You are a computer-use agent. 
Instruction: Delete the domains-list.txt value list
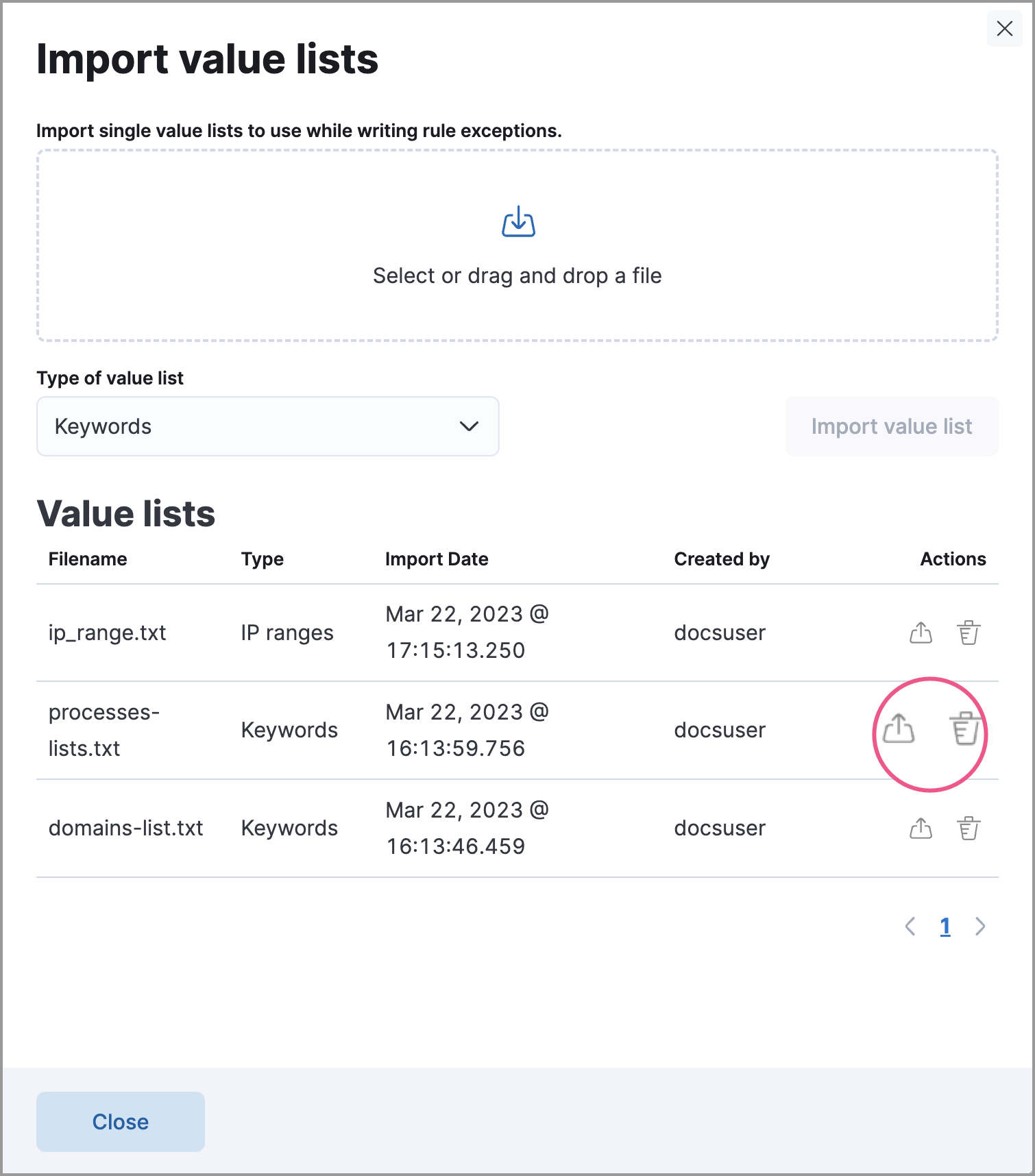coord(969,829)
